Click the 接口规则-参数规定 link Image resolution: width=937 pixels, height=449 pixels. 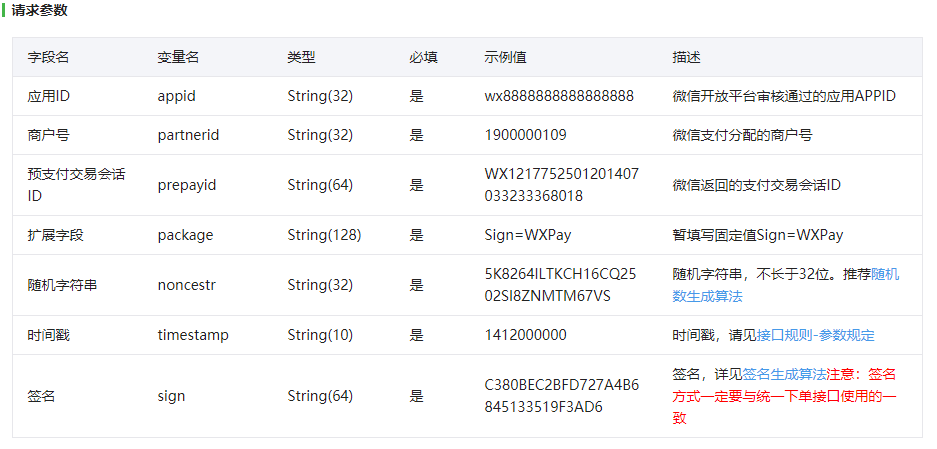pyautogui.click(x=815, y=335)
